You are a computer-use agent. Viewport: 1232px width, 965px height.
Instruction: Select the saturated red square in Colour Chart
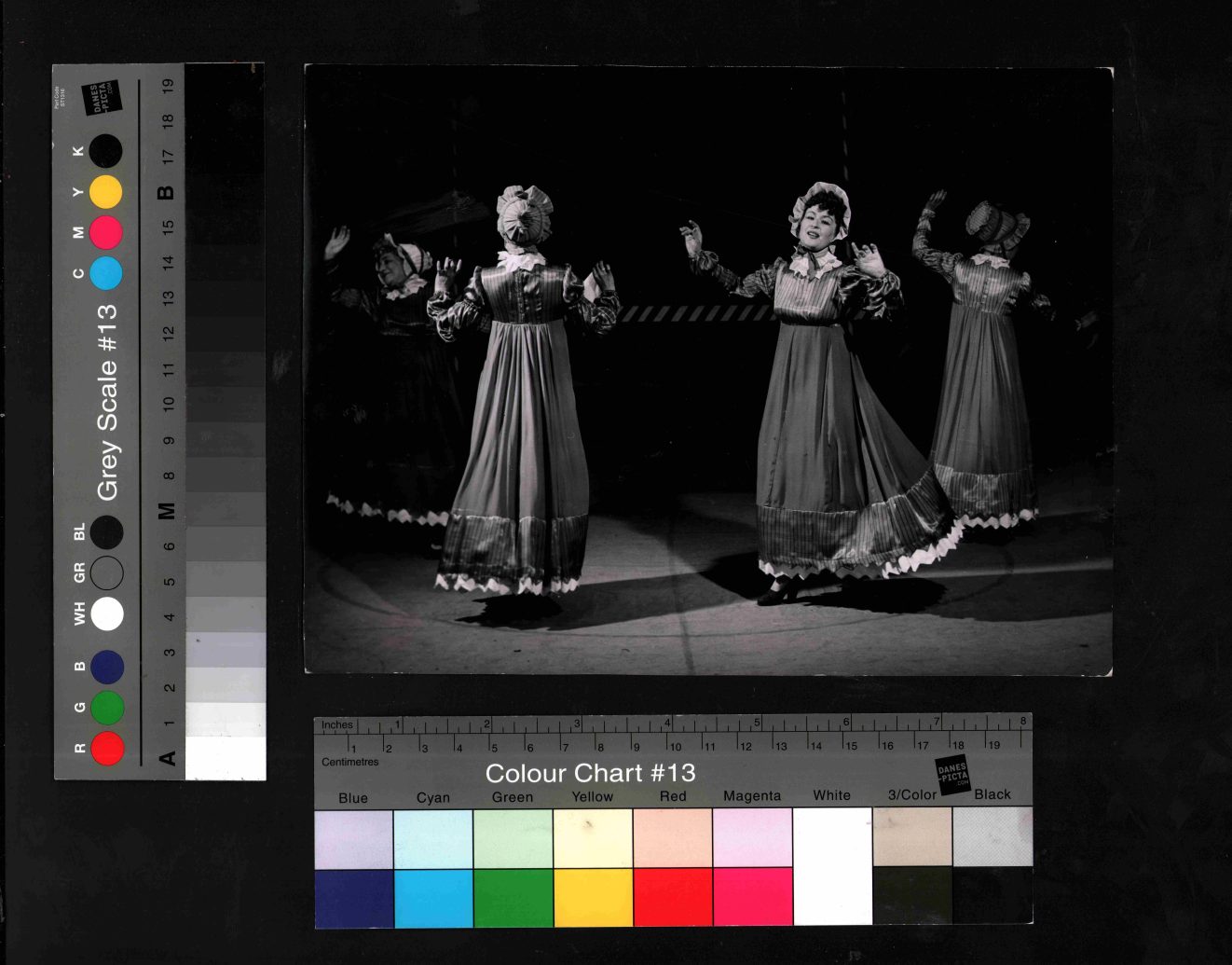(672, 897)
